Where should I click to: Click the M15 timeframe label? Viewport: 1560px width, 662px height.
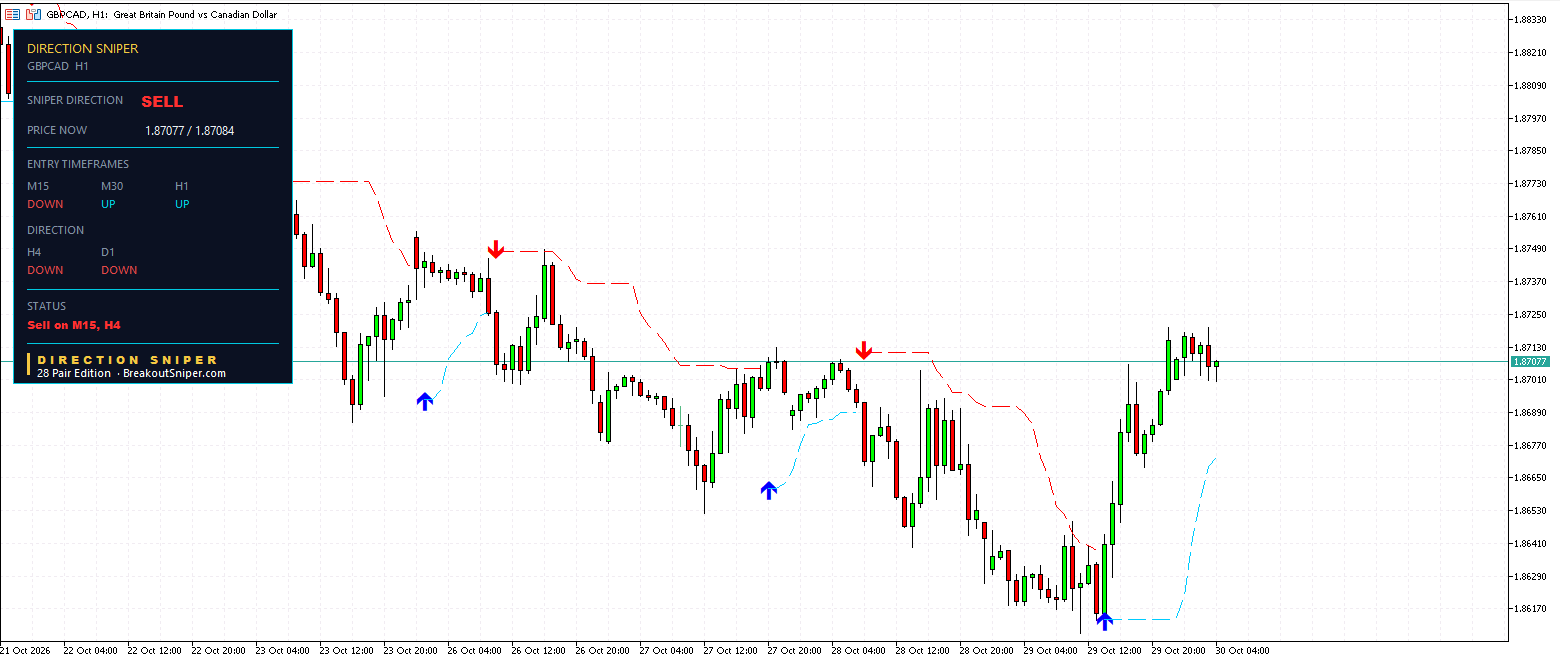(x=38, y=186)
